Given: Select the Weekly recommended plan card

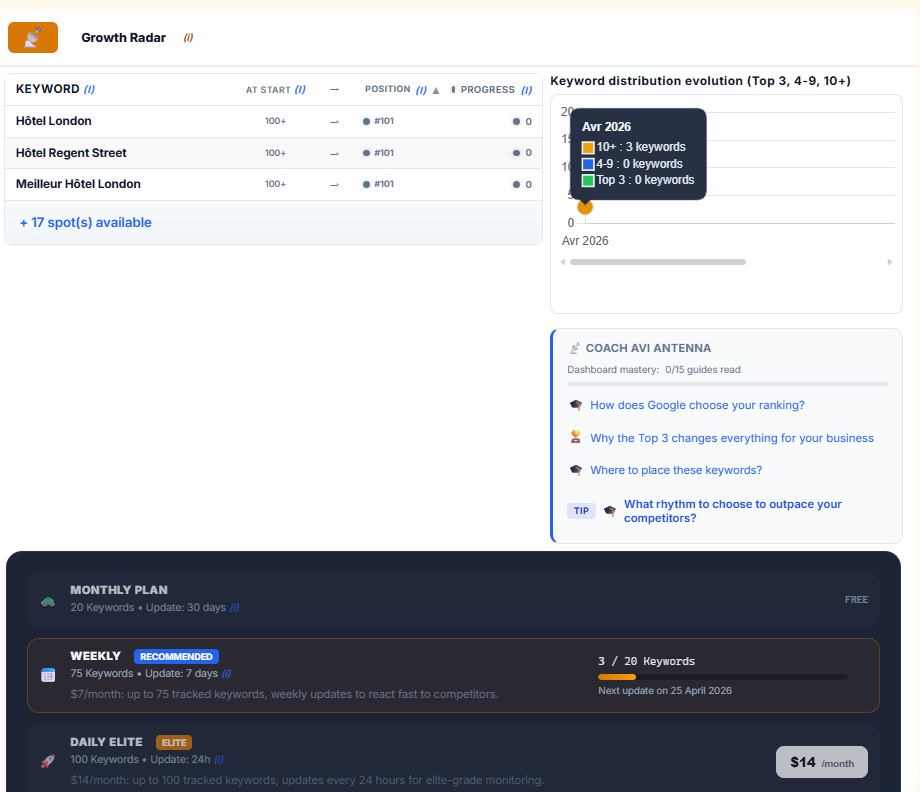Looking at the screenshot, I should pos(453,675).
